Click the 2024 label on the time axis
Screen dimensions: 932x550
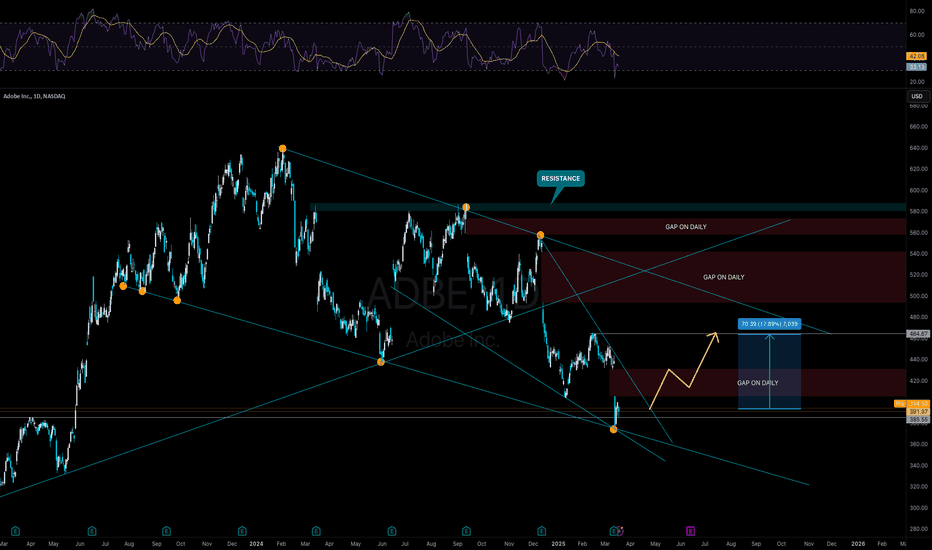[256, 543]
